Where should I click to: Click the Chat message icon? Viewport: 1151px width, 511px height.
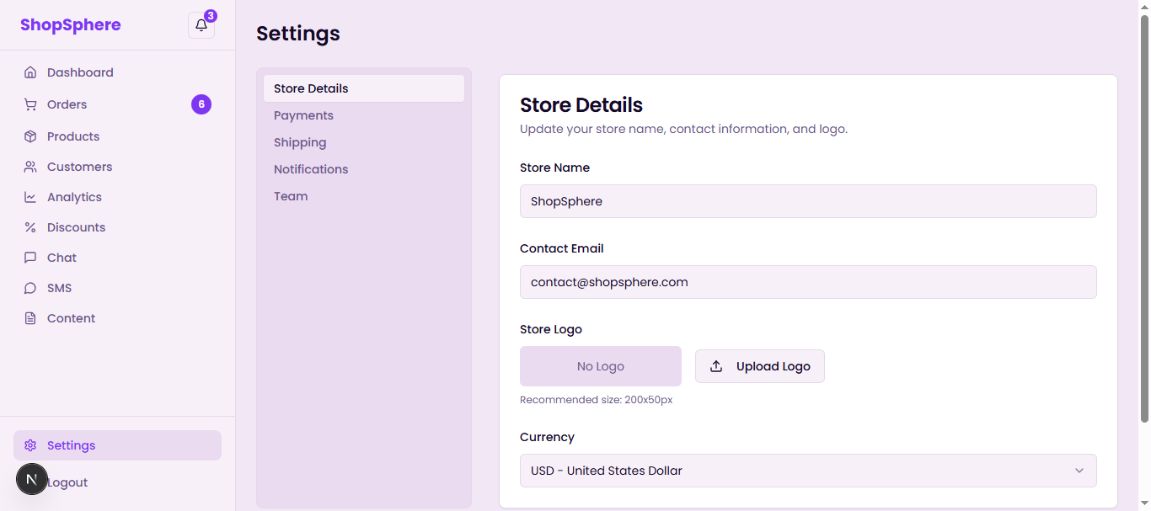(30, 258)
